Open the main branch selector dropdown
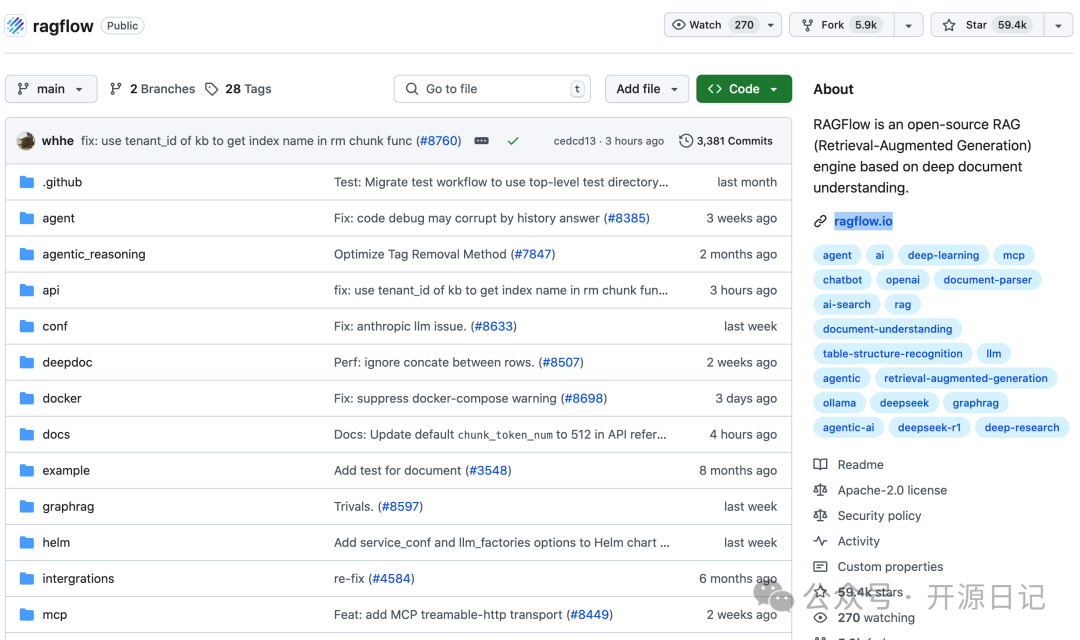Screen dimensions: 1080x640 click(x=51, y=89)
